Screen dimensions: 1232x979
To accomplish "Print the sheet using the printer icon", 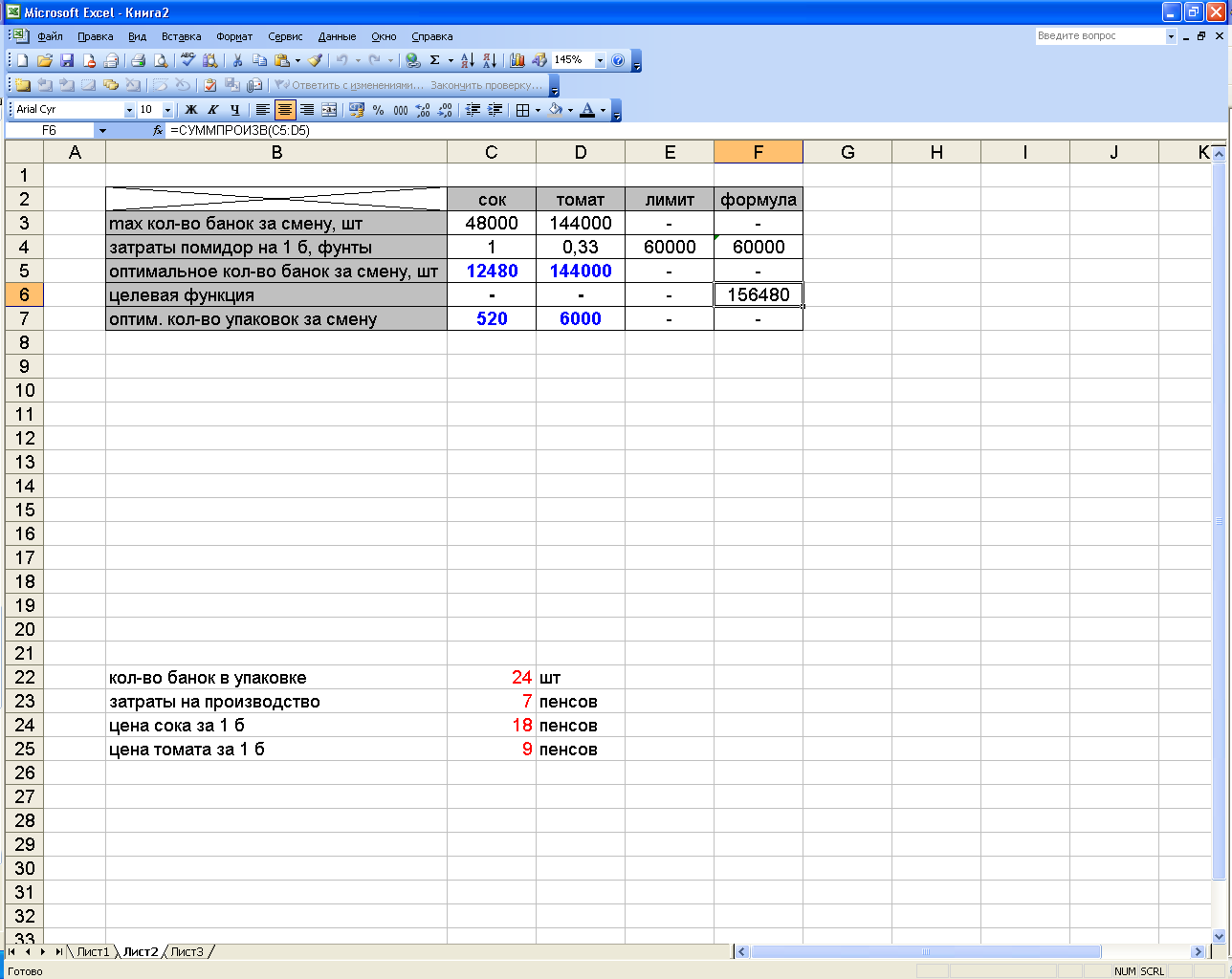I will pyautogui.click(x=138, y=60).
